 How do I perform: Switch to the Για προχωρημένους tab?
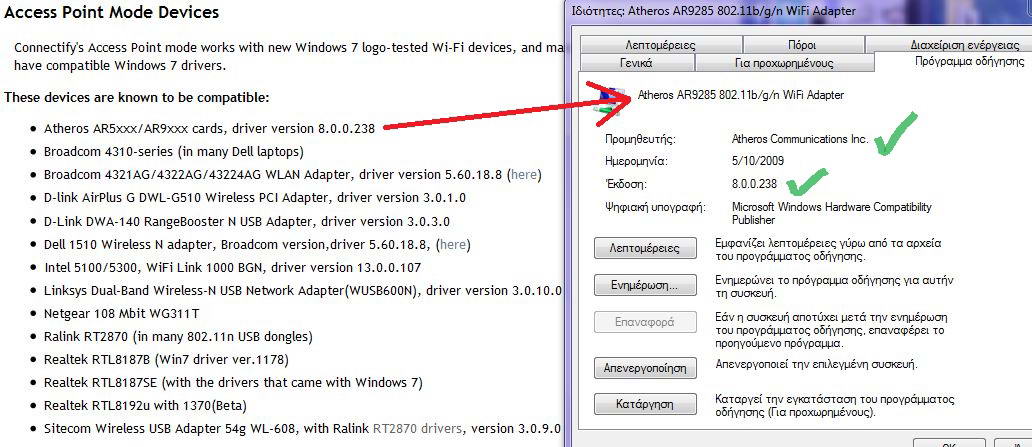[783, 63]
